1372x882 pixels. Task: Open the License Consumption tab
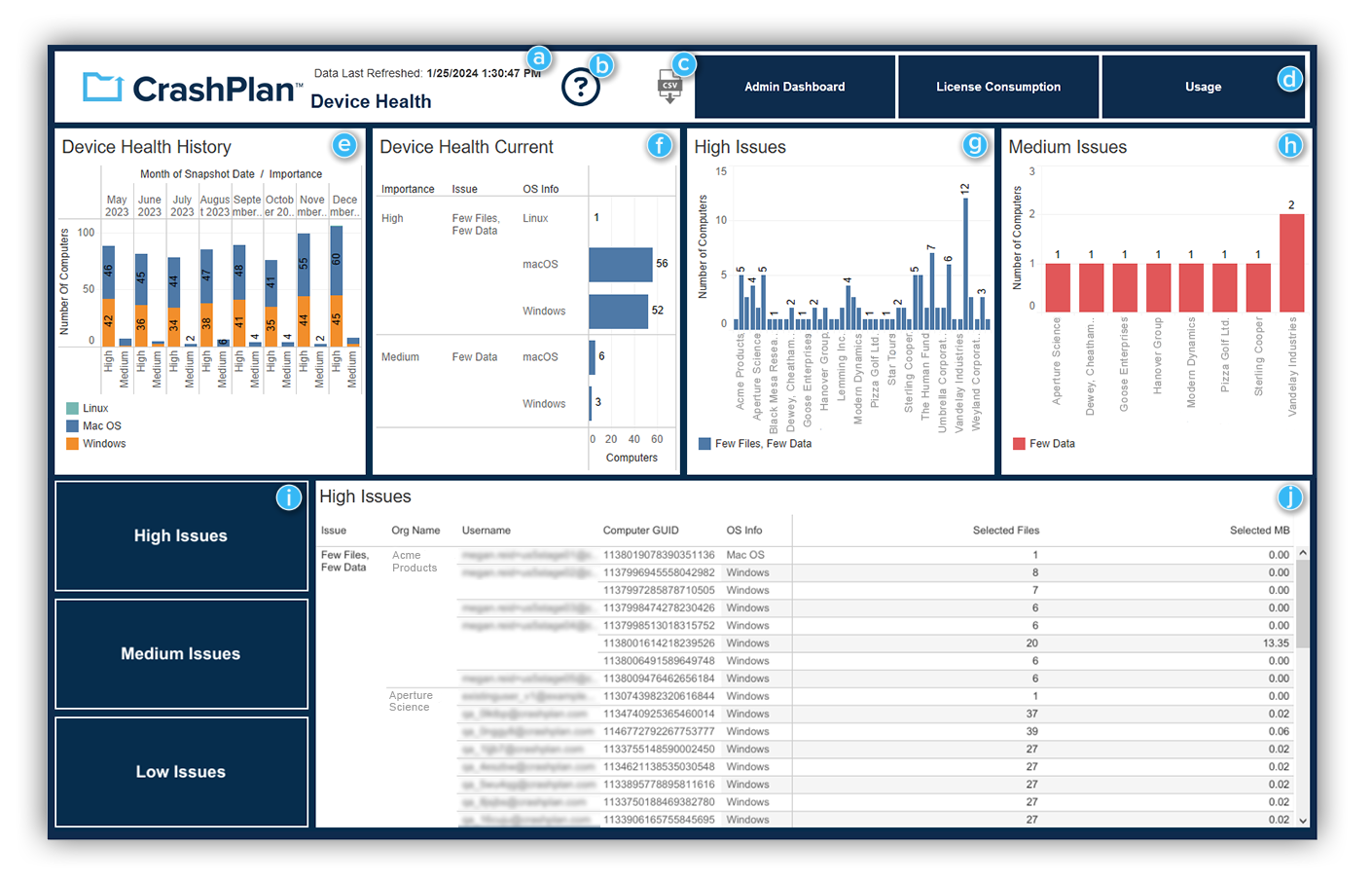click(998, 87)
